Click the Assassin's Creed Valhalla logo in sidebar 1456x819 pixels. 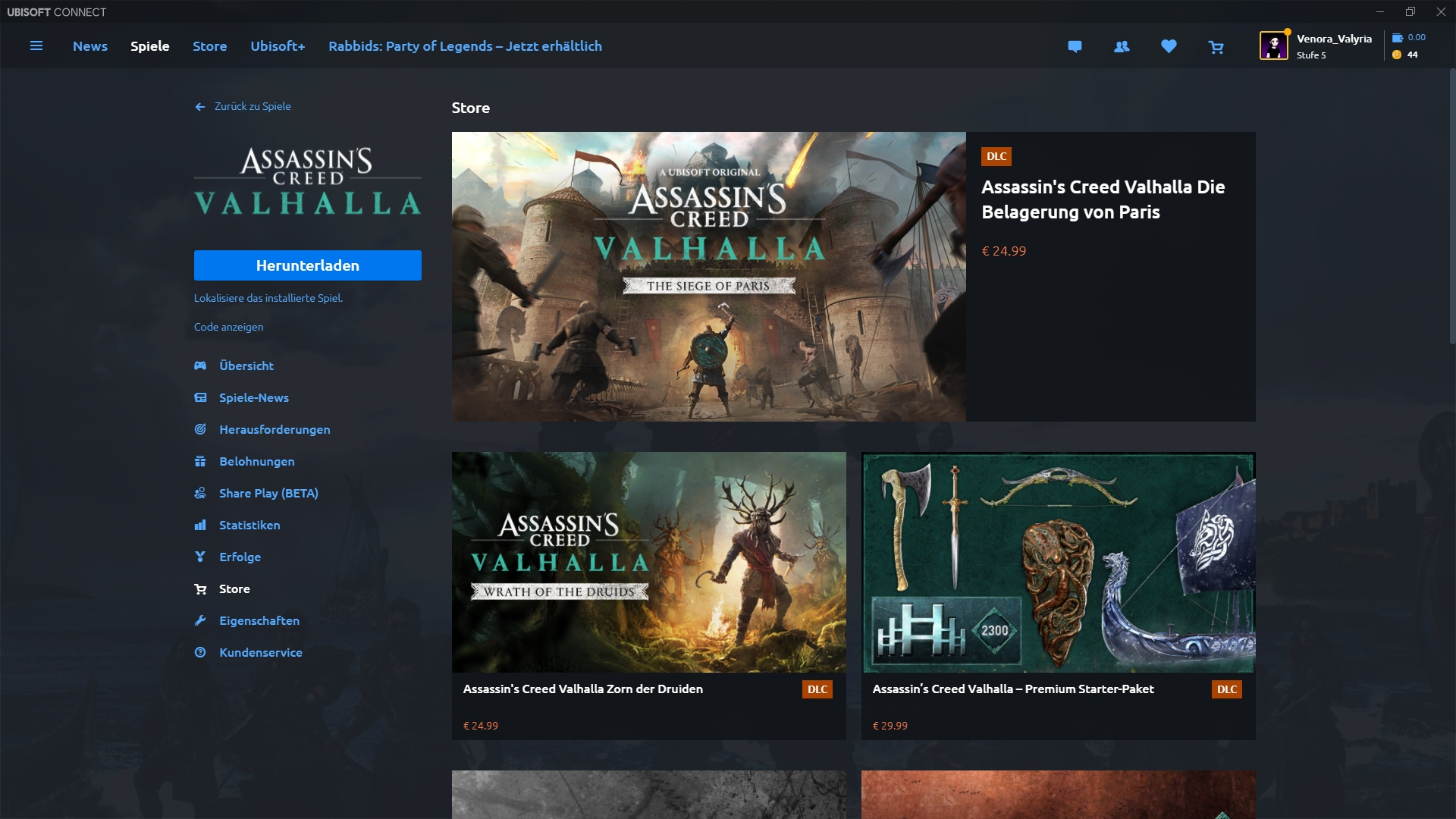coord(308,181)
